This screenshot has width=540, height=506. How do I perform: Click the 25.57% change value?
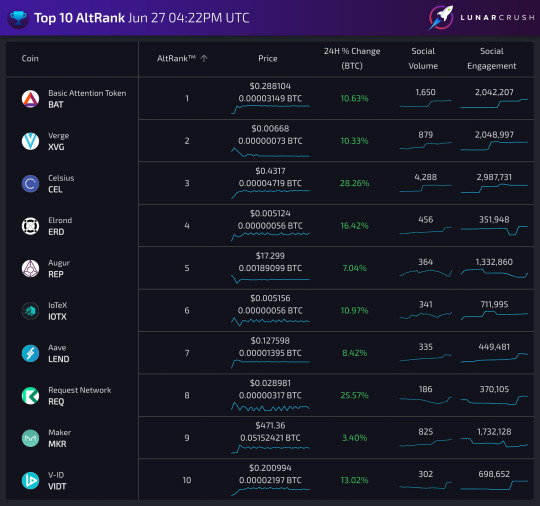click(x=354, y=395)
